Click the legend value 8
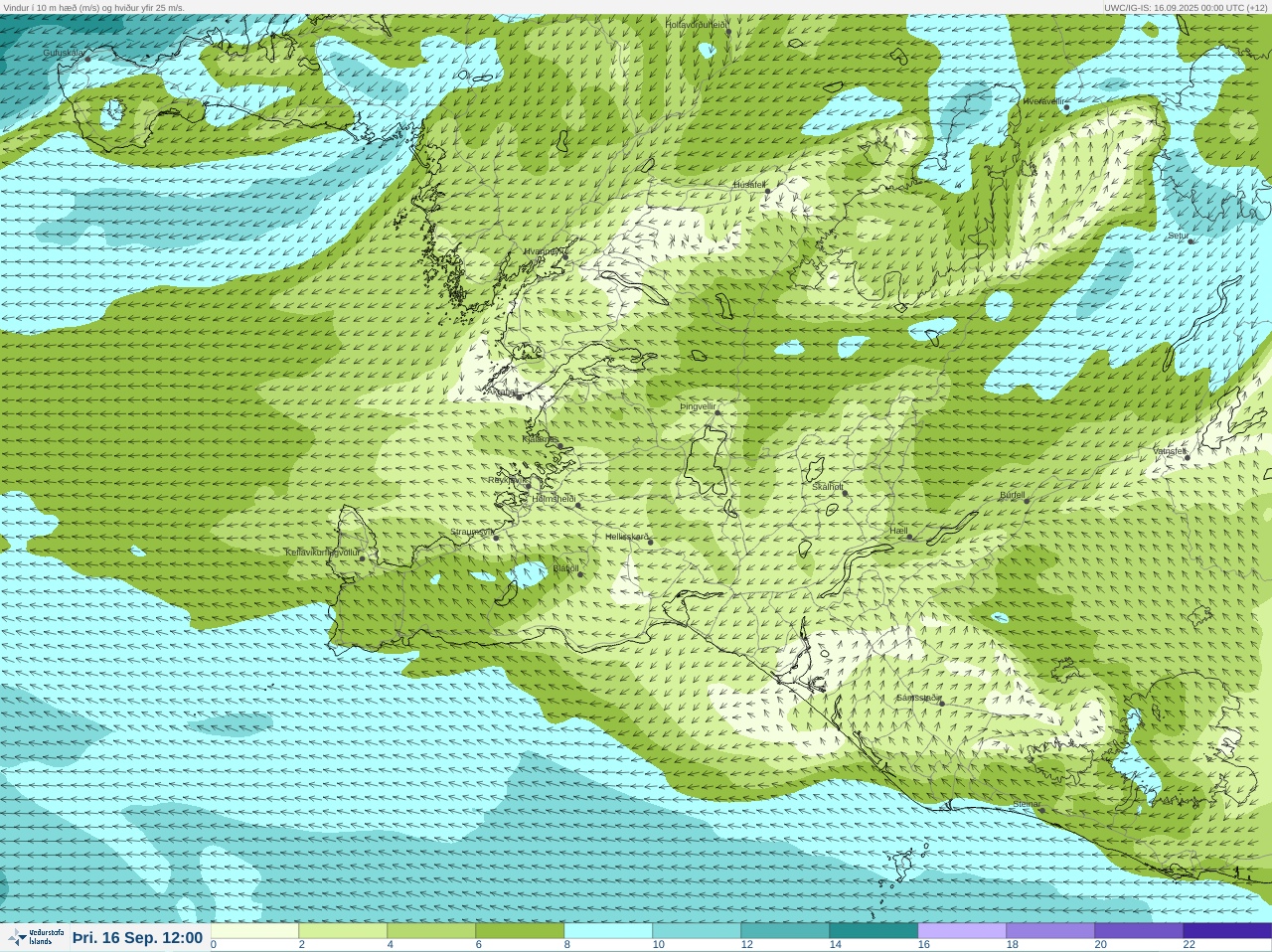The image size is (1272, 952). [566, 945]
